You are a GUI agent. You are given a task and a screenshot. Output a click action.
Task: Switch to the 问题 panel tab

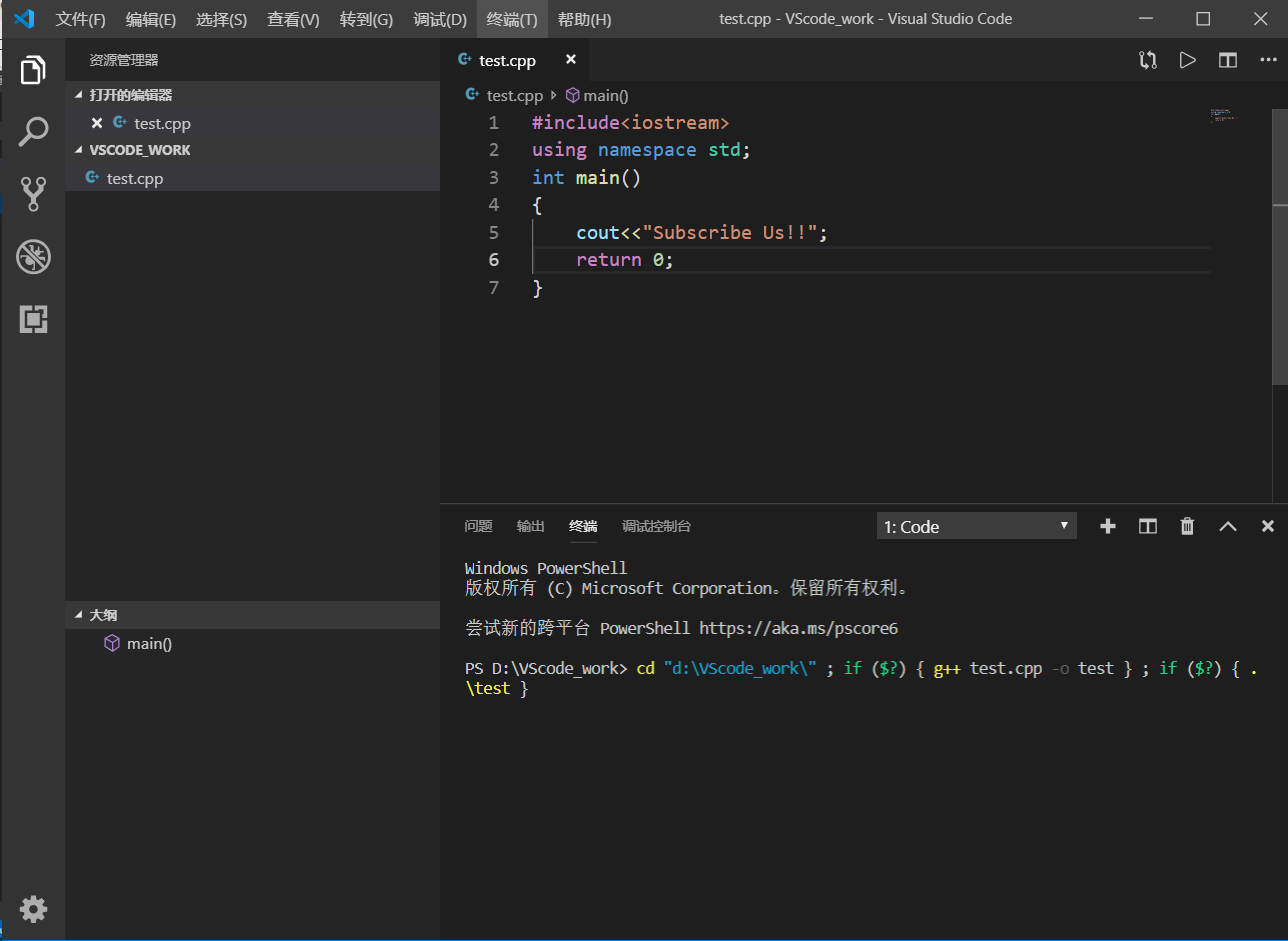coord(478,526)
